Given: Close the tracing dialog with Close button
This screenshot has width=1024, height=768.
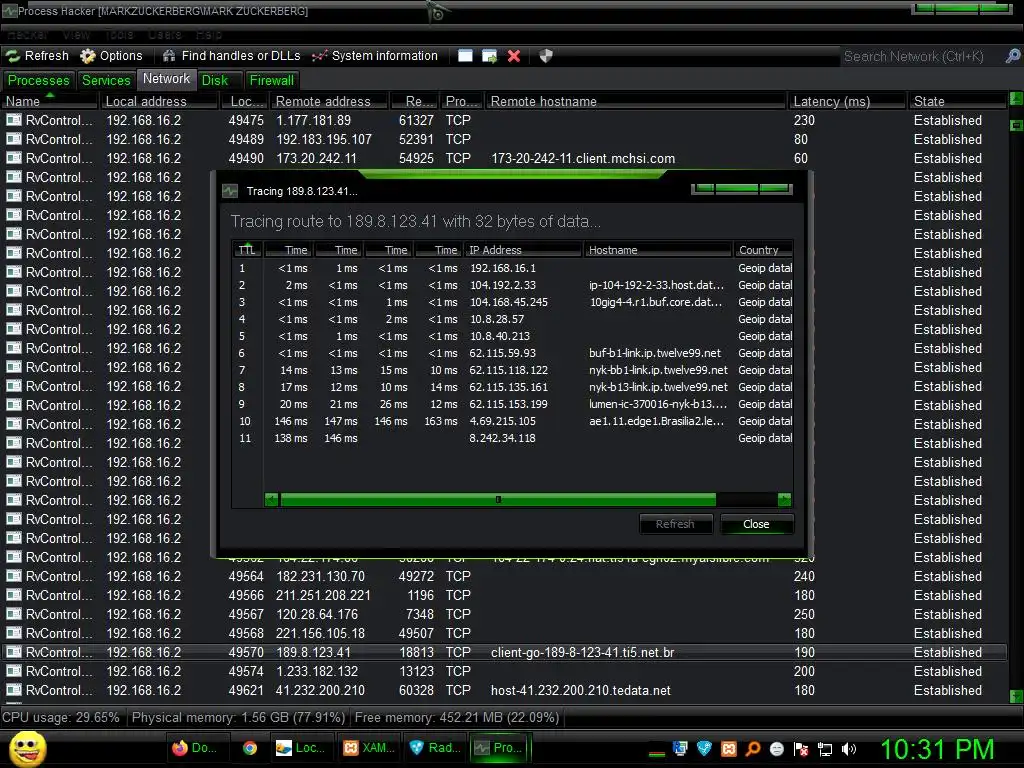Looking at the screenshot, I should 756,524.
